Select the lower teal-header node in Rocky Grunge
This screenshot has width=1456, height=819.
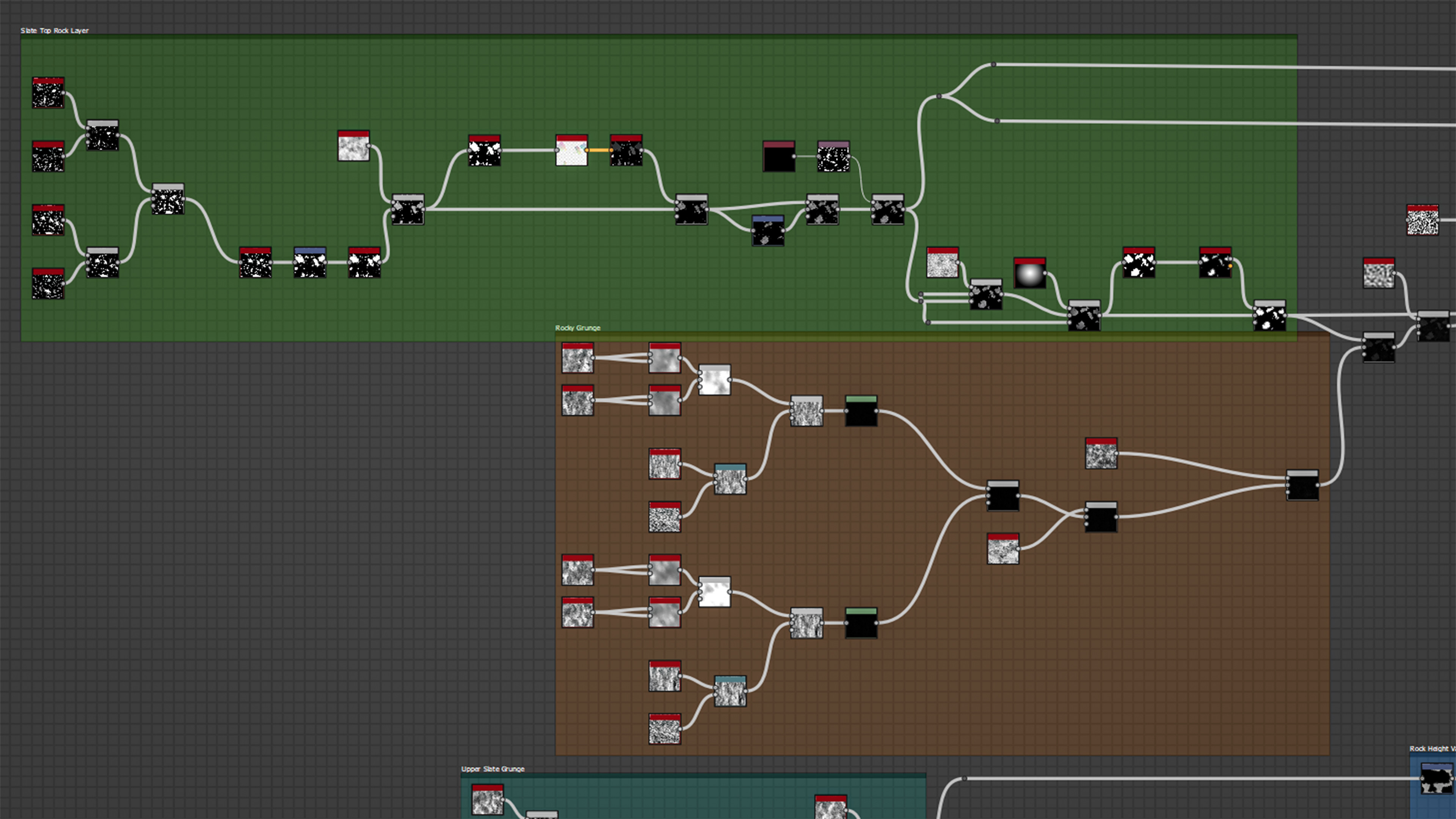click(x=730, y=691)
